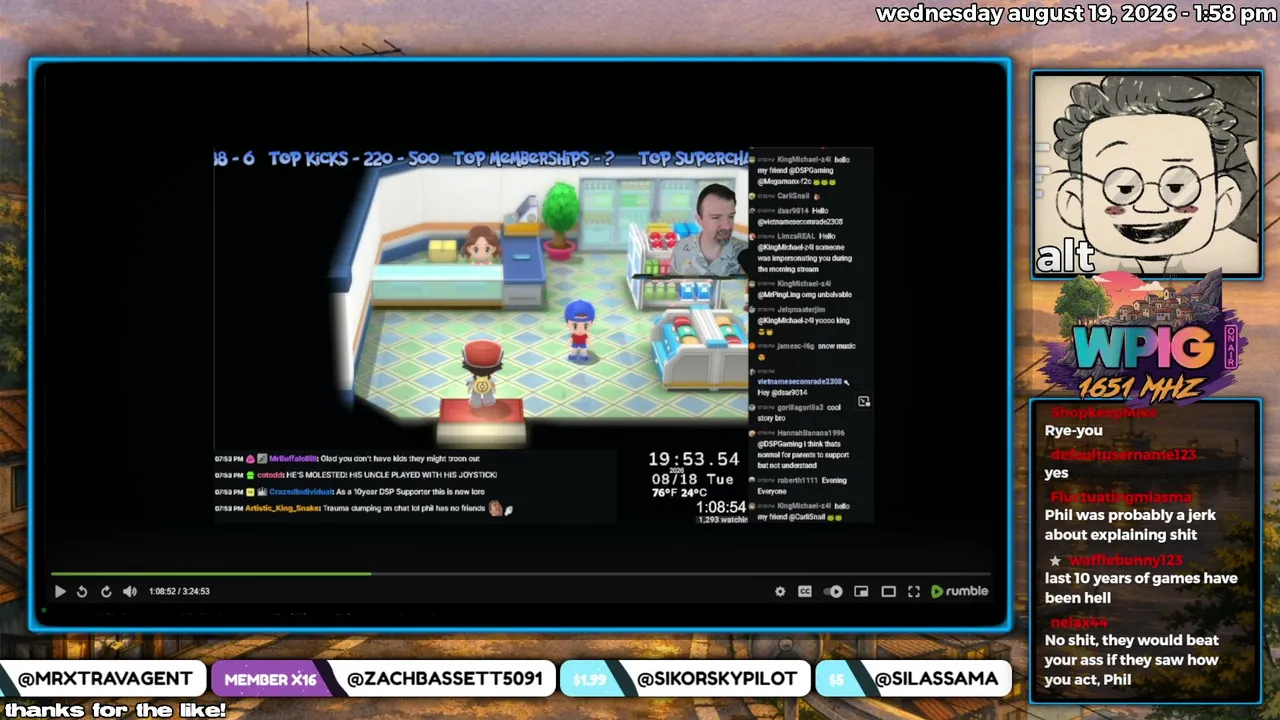The height and width of the screenshot is (720, 1280).
Task: Mute the video with the speaker icon
Action: point(130,591)
